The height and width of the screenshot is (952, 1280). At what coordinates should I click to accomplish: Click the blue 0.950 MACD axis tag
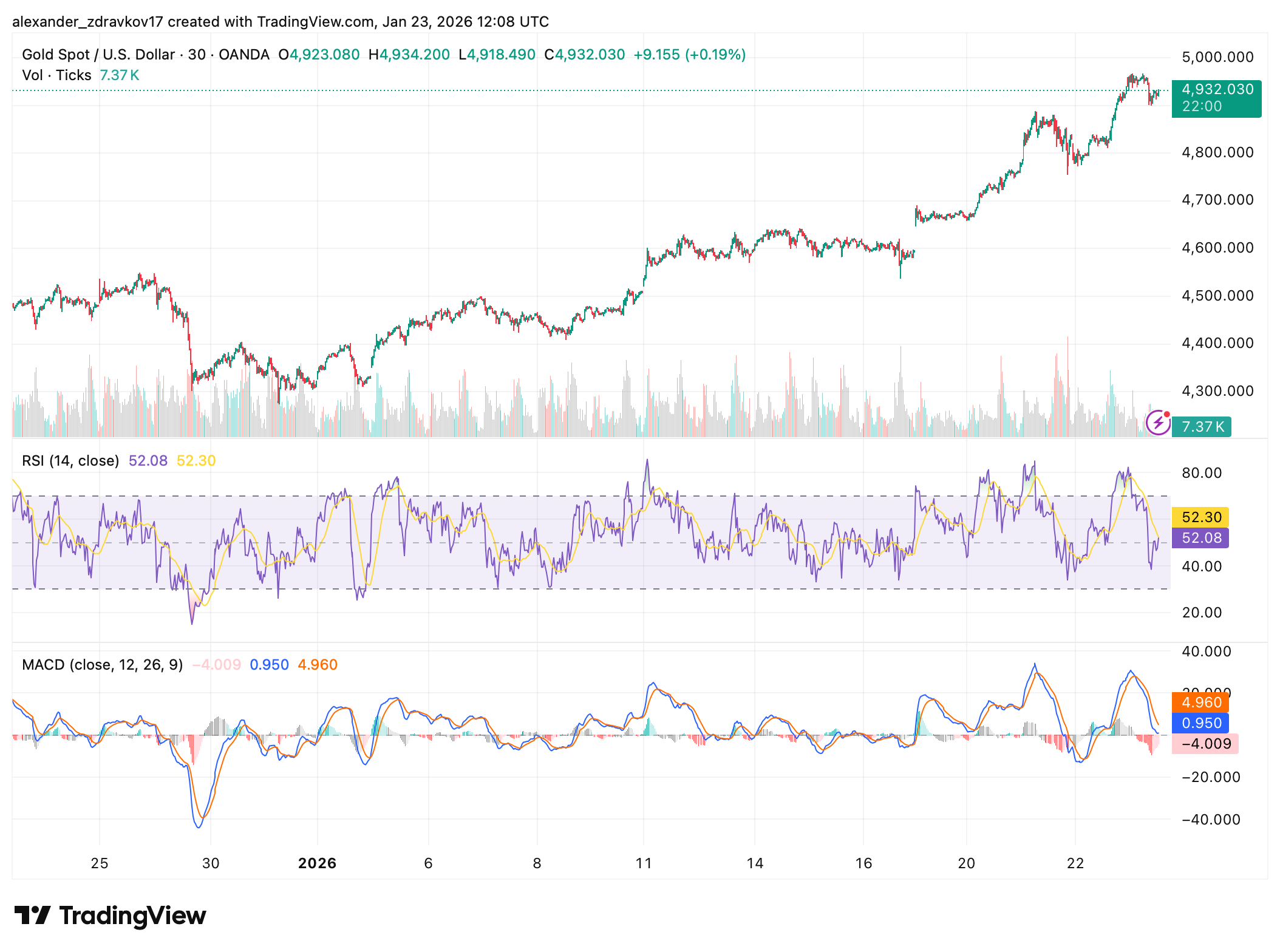click(1200, 723)
